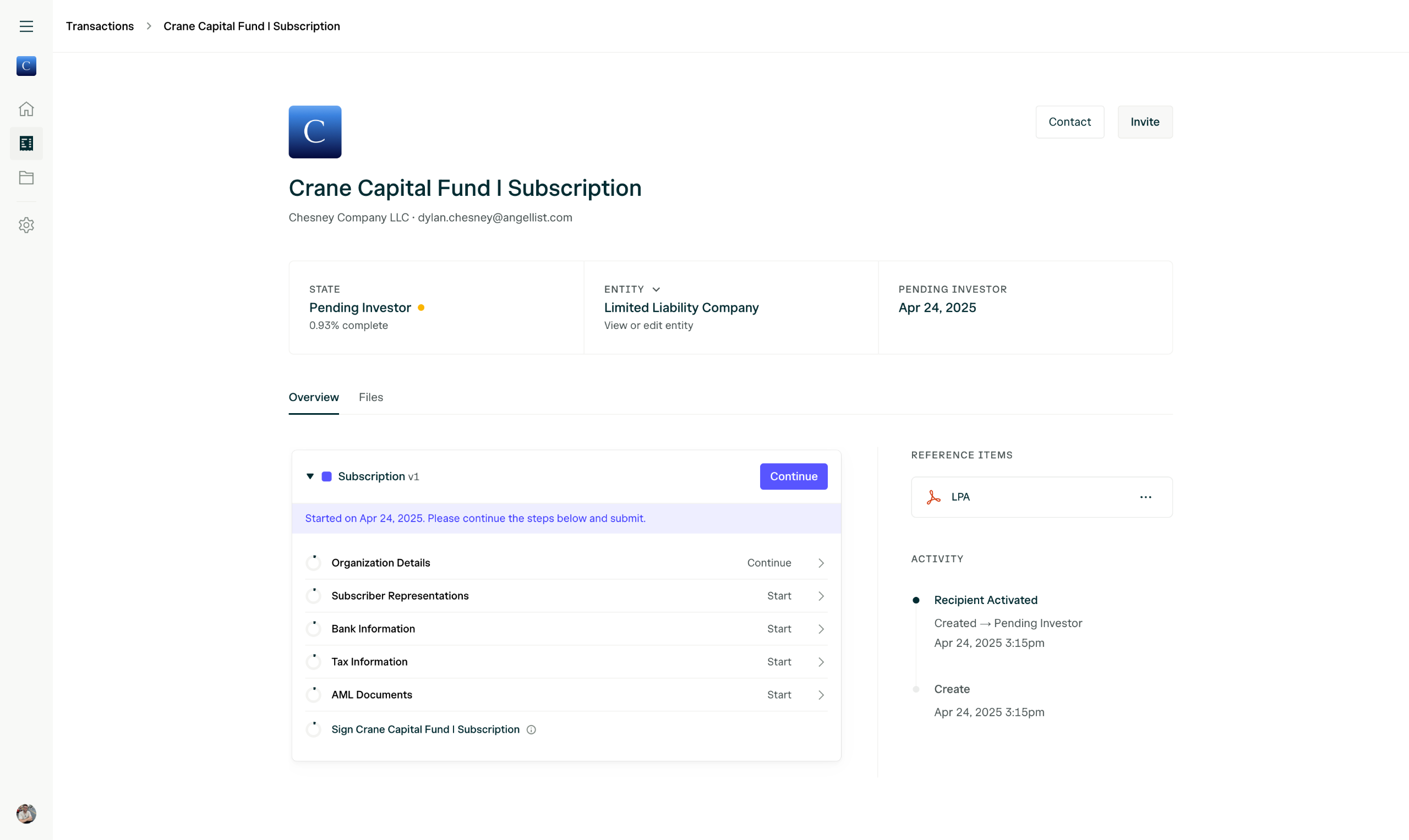Open Tax Information row chevron

click(821, 662)
